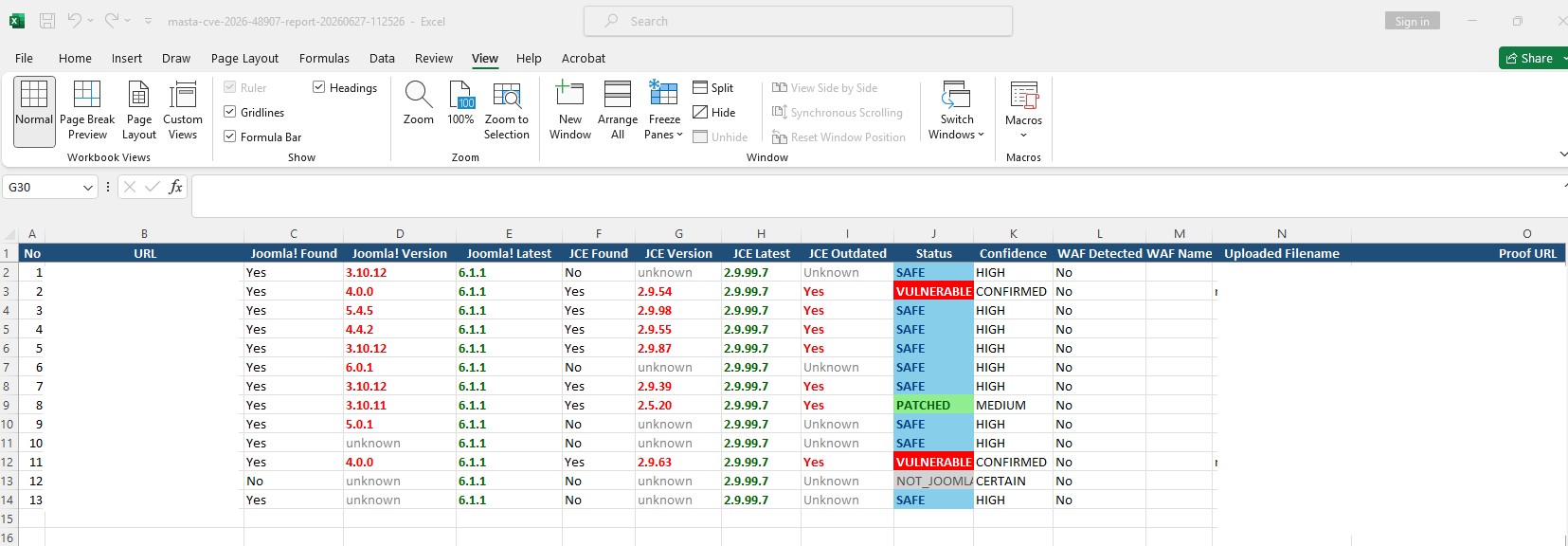Open Page Break Preview view
This screenshot has height=546, width=1568.
tap(87, 111)
